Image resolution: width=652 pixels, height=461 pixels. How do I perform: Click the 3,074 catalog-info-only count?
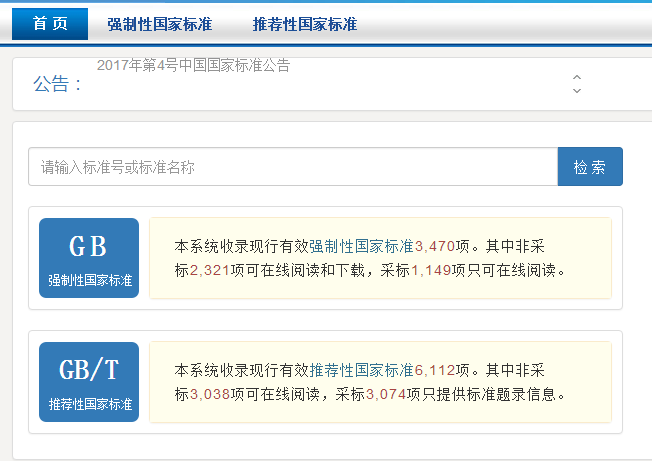point(386,394)
